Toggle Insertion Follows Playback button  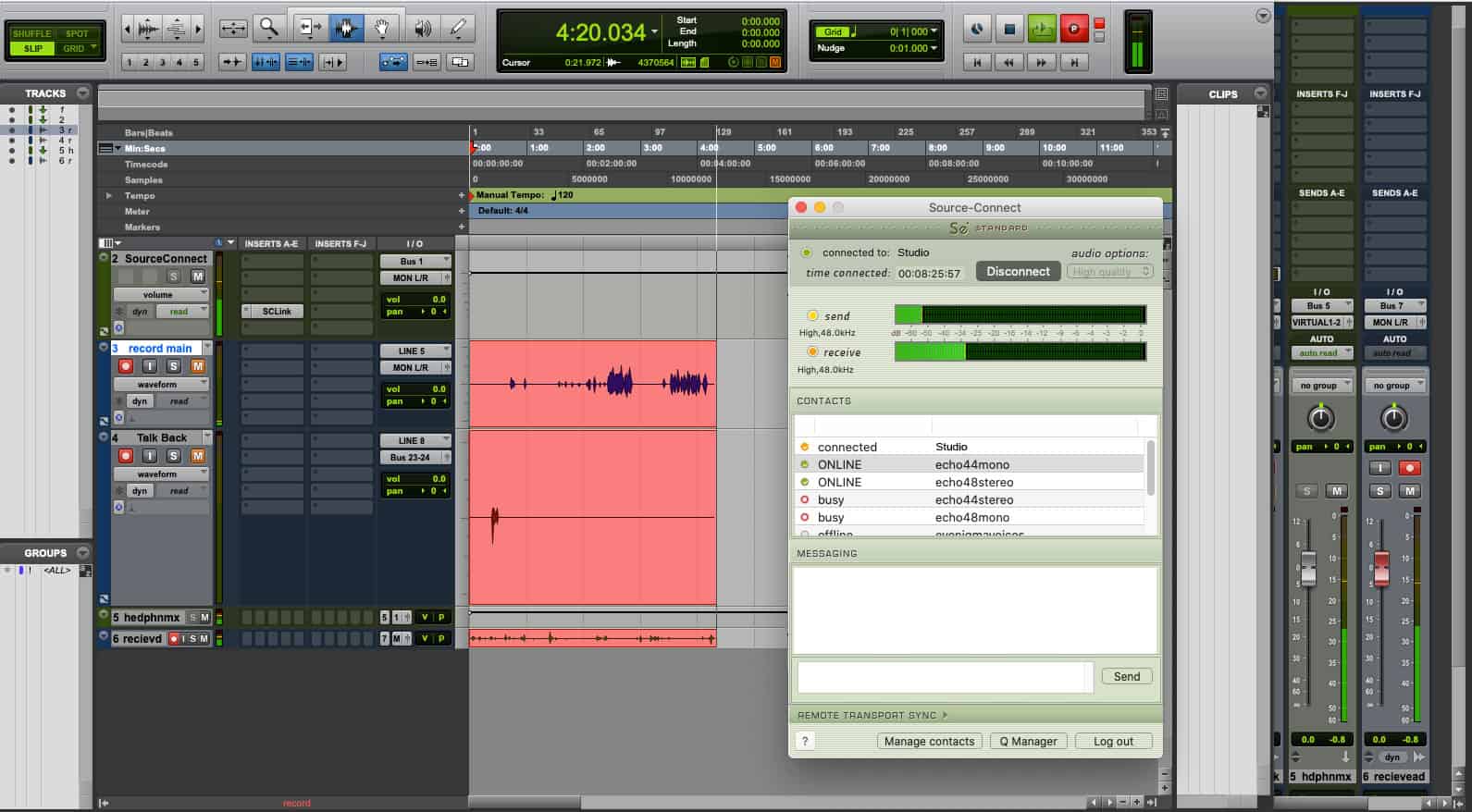pos(332,62)
